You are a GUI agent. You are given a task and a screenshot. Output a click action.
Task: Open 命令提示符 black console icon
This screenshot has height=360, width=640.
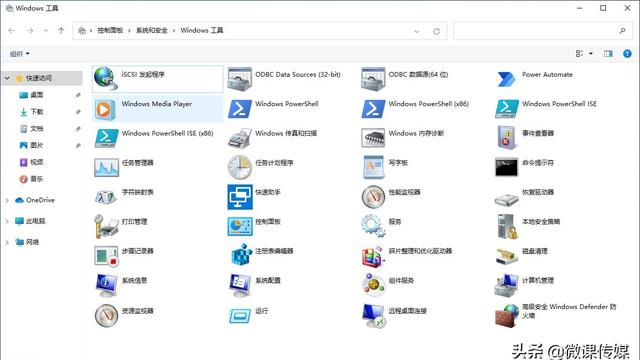click(x=507, y=167)
